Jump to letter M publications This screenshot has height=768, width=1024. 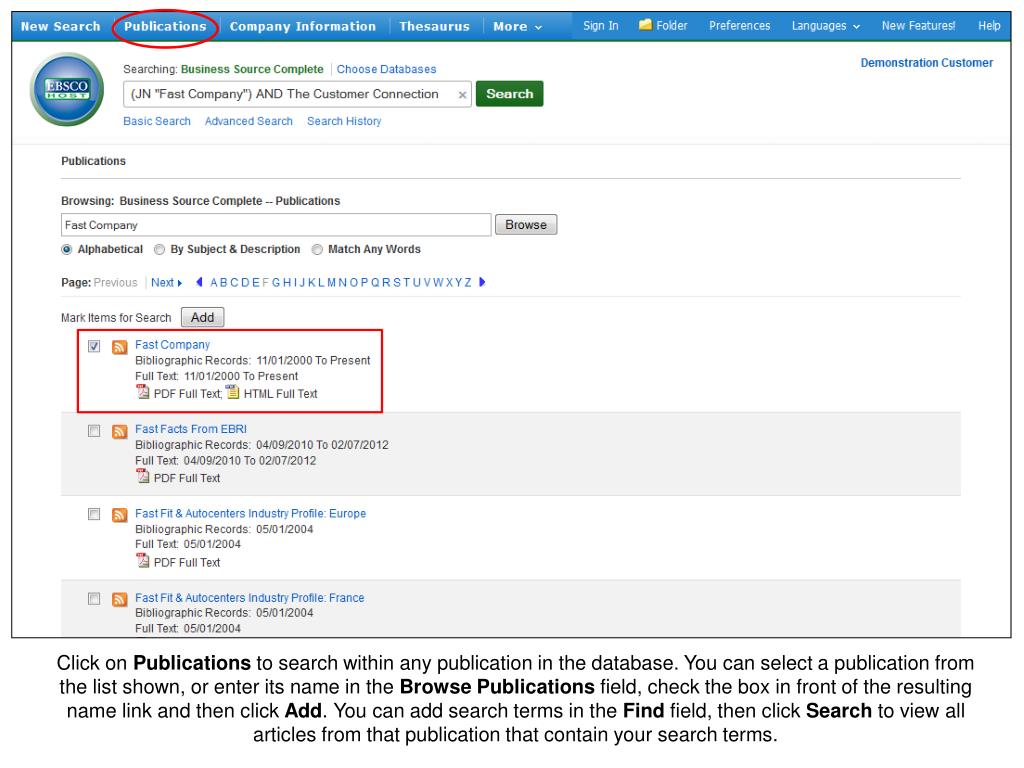click(332, 282)
